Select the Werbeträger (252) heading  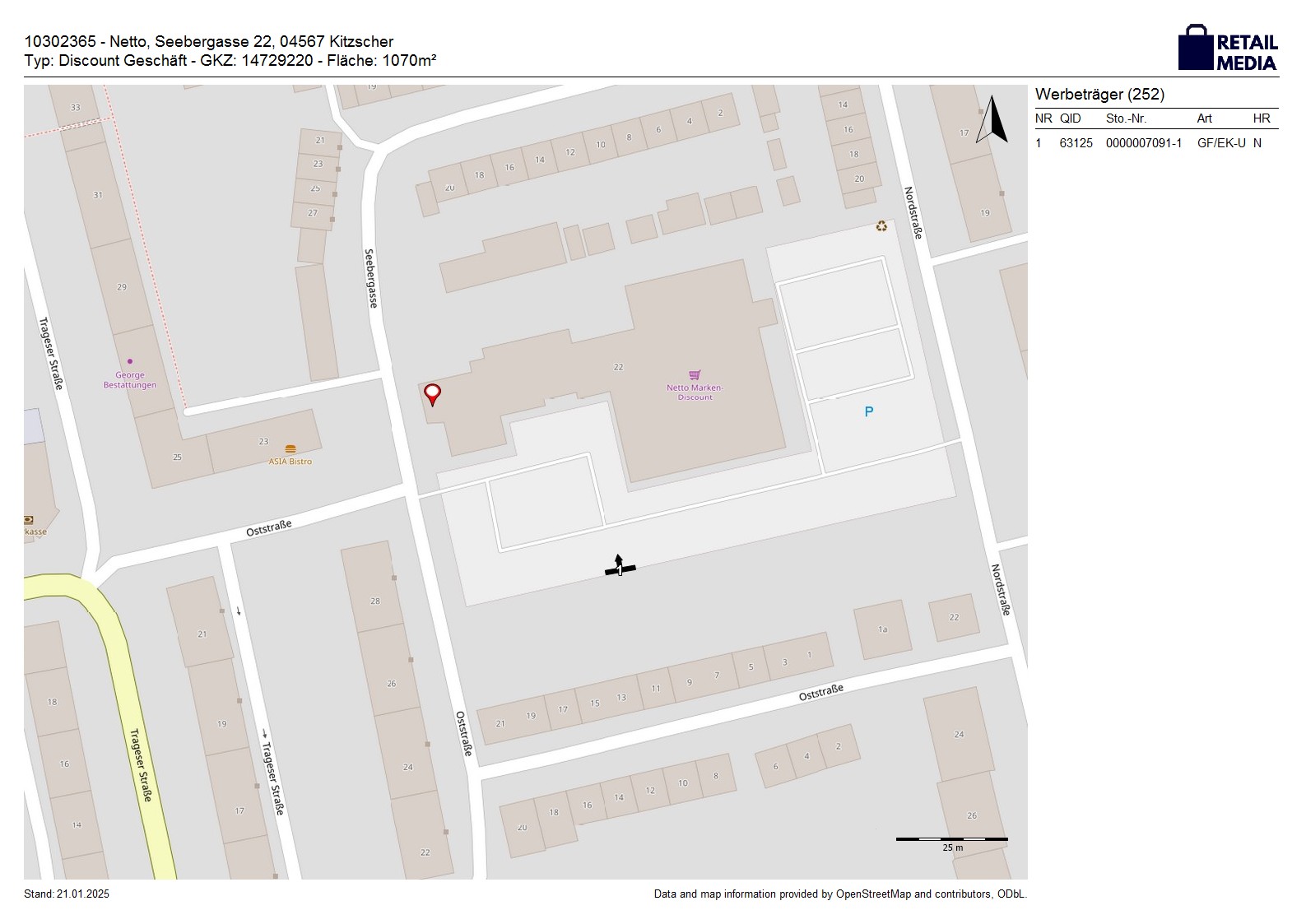point(1099,95)
